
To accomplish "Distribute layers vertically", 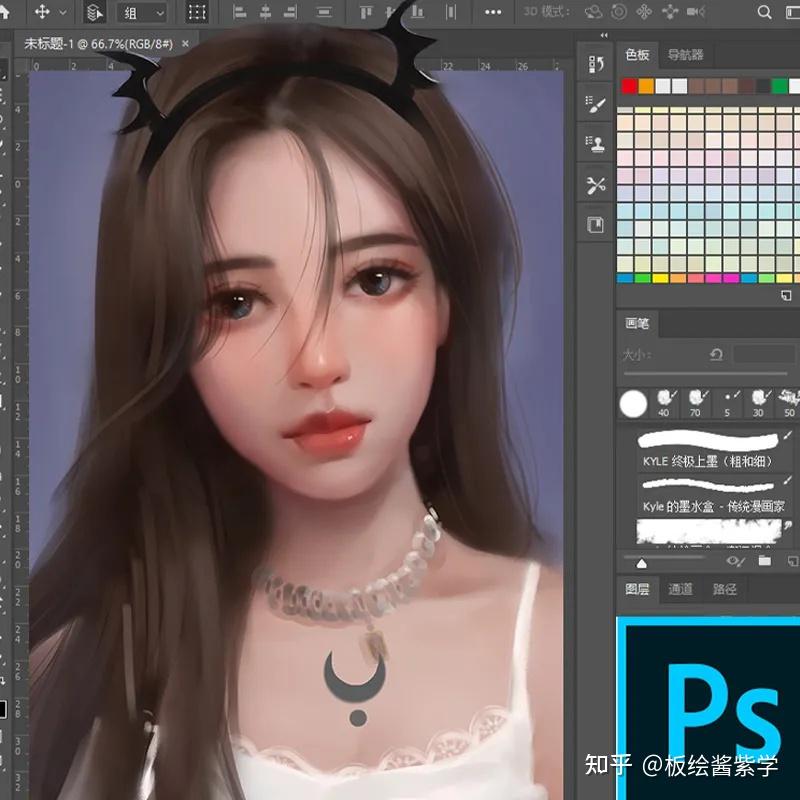I will pos(324,12).
